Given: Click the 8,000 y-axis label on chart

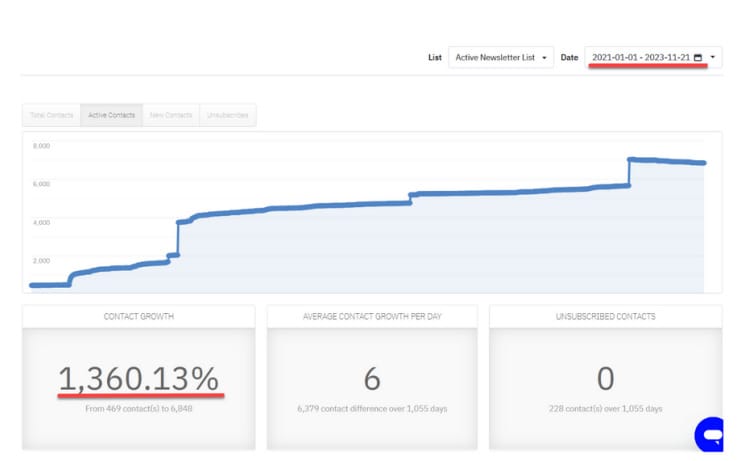Looking at the screenshot, I should pos(41,145).
